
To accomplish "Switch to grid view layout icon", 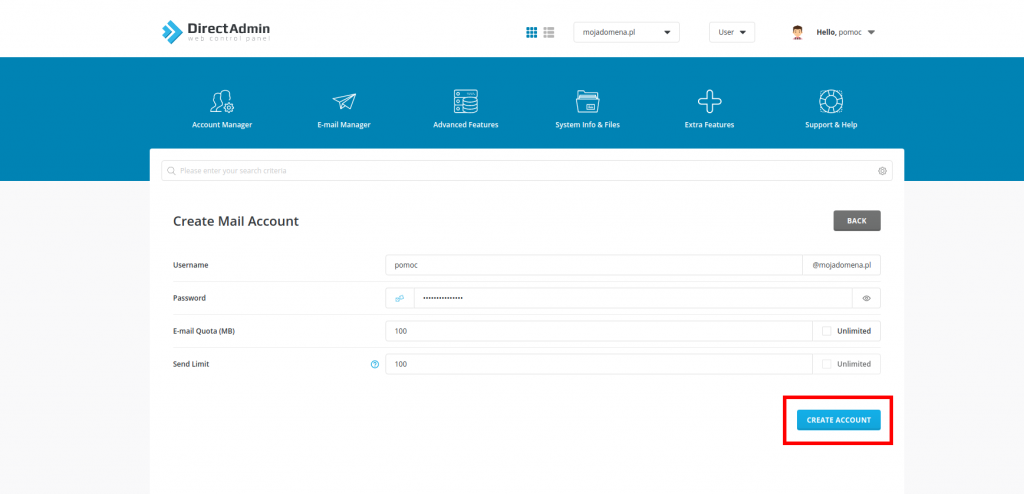I will tap(532, 32).
